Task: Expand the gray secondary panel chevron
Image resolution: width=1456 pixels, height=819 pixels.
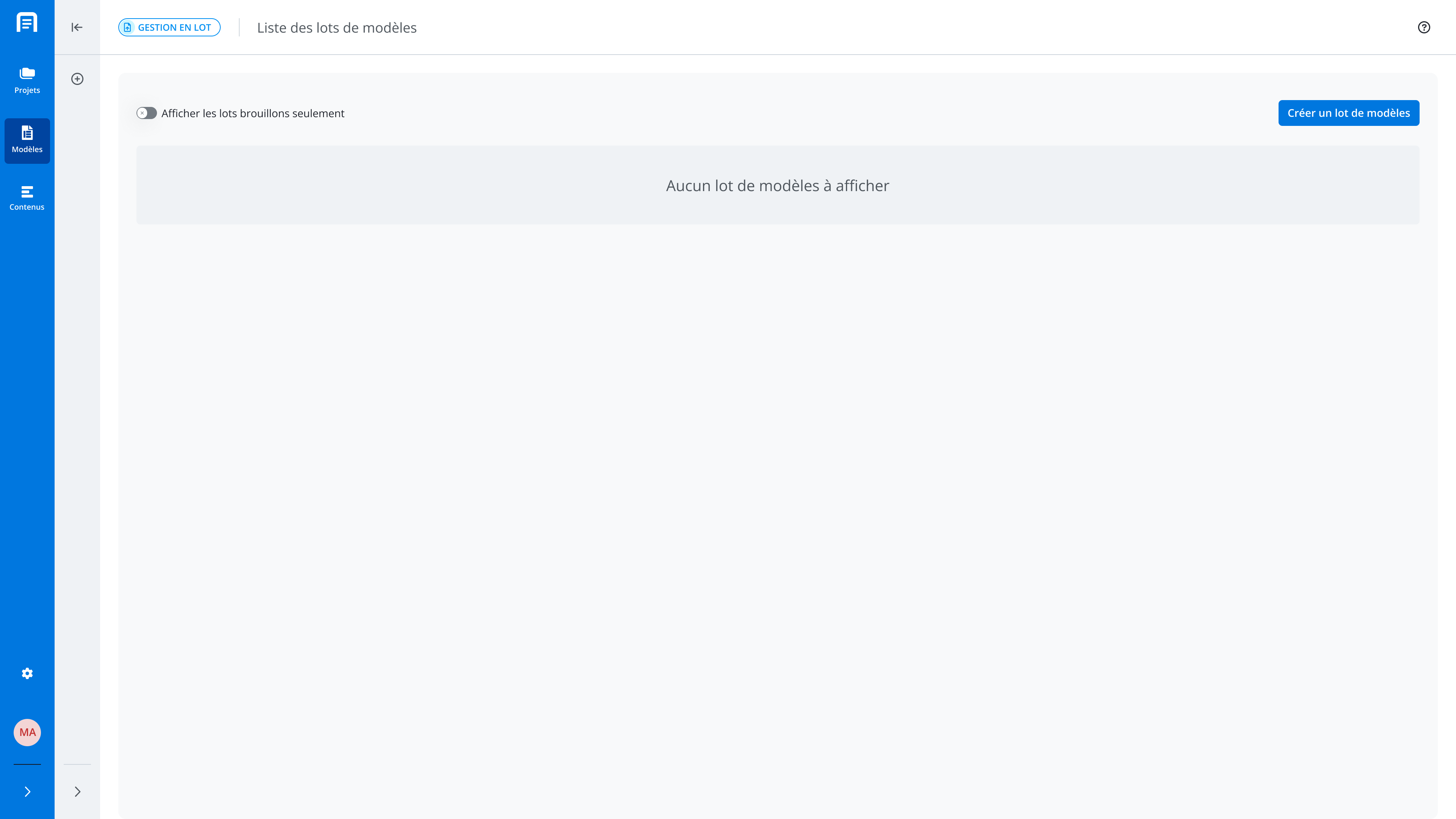Action: pos(77,791)
